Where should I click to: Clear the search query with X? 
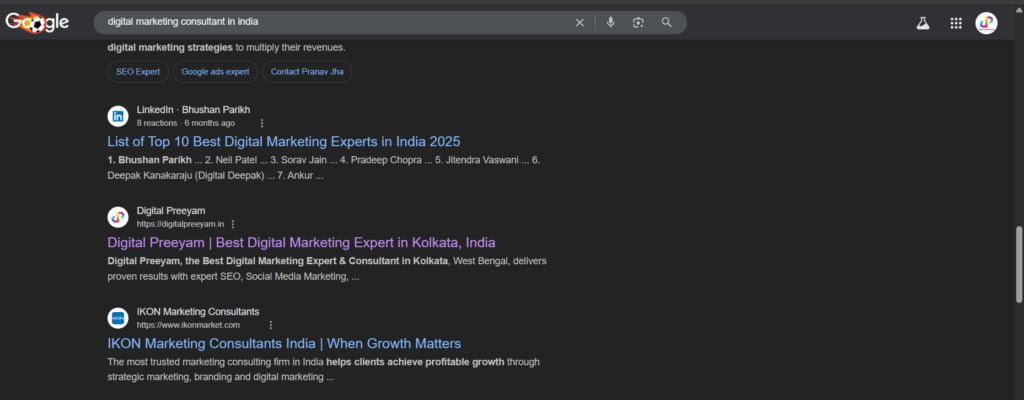click(x=579, y=22)
